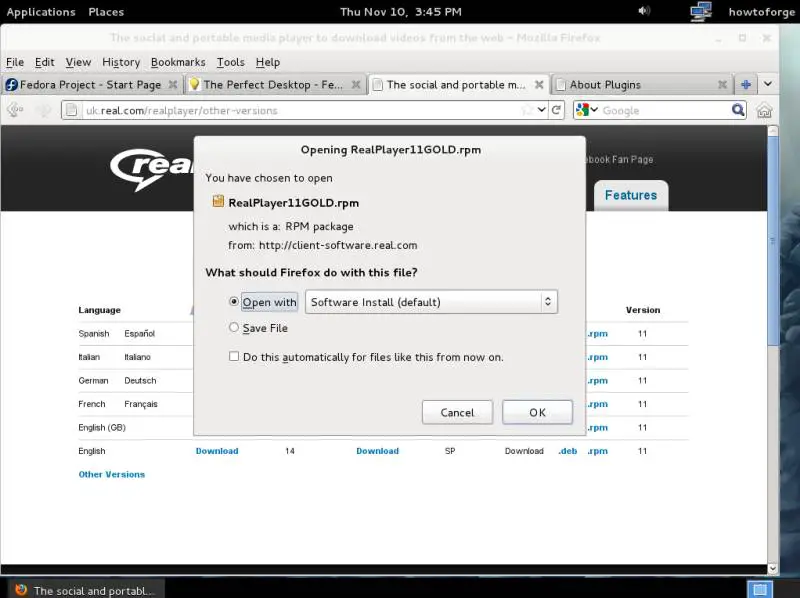Open the address bar history dropdown arrow

point(541,110)
